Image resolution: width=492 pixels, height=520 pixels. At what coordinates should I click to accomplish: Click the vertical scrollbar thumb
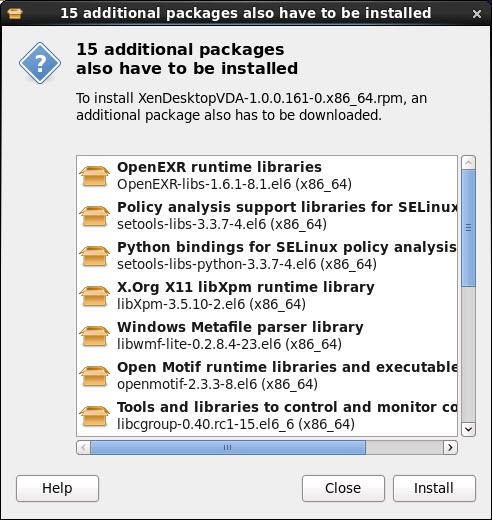tap(468, 228)
